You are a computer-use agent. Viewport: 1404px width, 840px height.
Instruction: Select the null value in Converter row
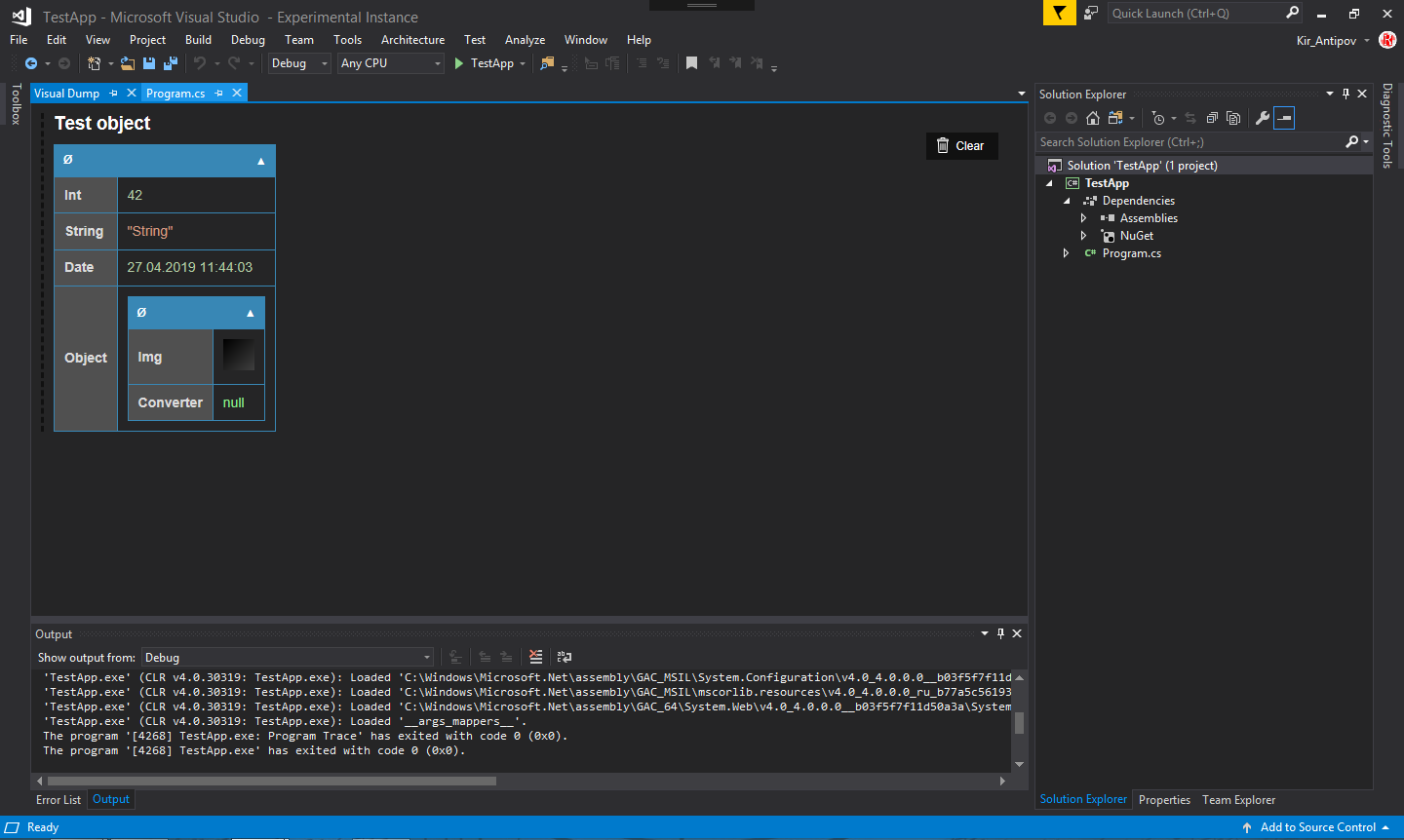[x=234, y=402]
